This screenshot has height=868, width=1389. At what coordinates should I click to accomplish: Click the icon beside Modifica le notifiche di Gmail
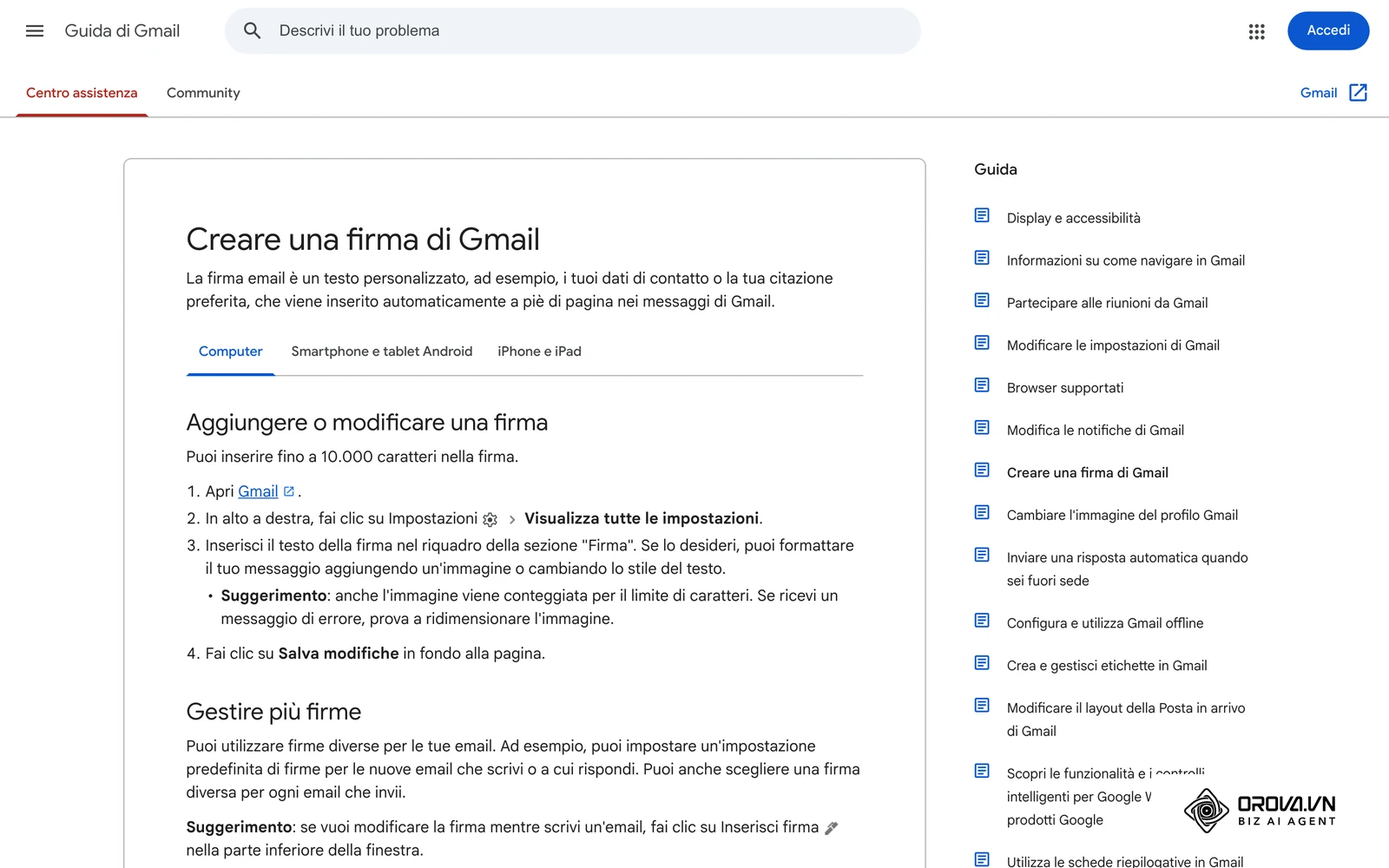982,427
